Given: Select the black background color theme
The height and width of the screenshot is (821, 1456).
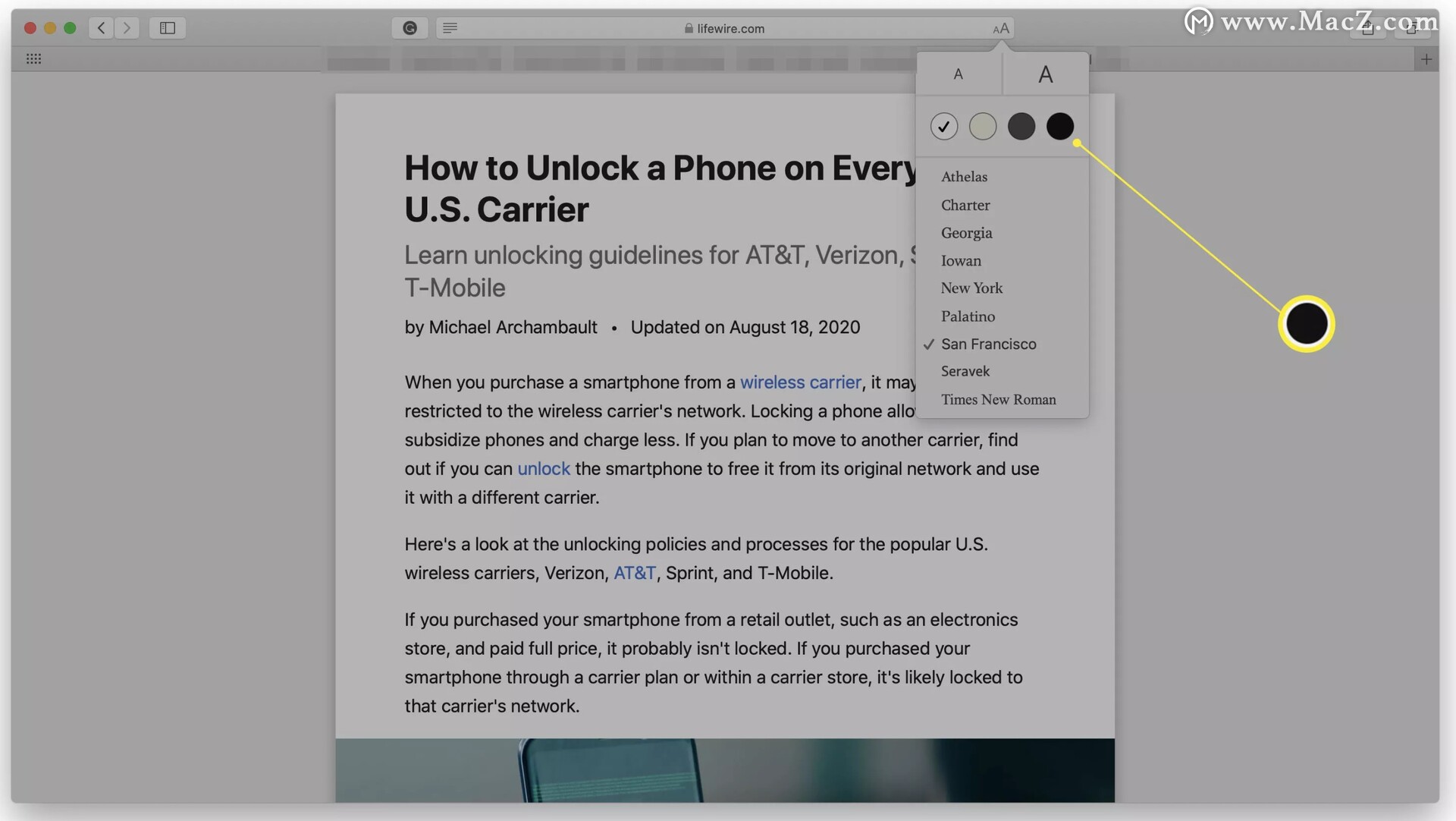Looking at the screenshot, I should point(1059,125).
